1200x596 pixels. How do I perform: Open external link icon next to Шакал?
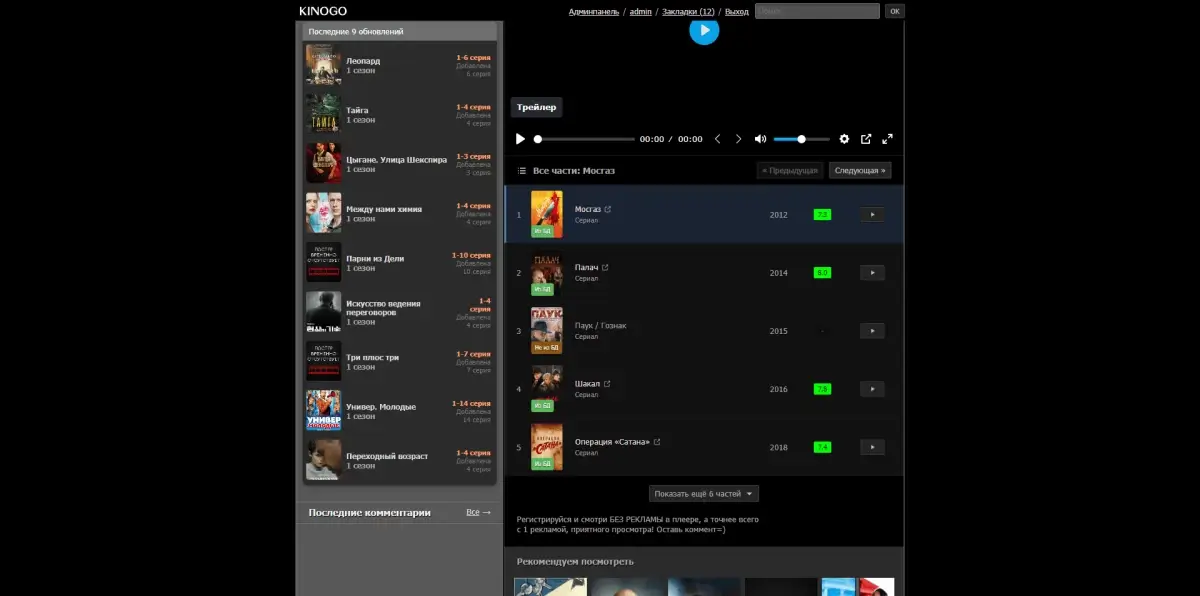click(x=607, y=383)
